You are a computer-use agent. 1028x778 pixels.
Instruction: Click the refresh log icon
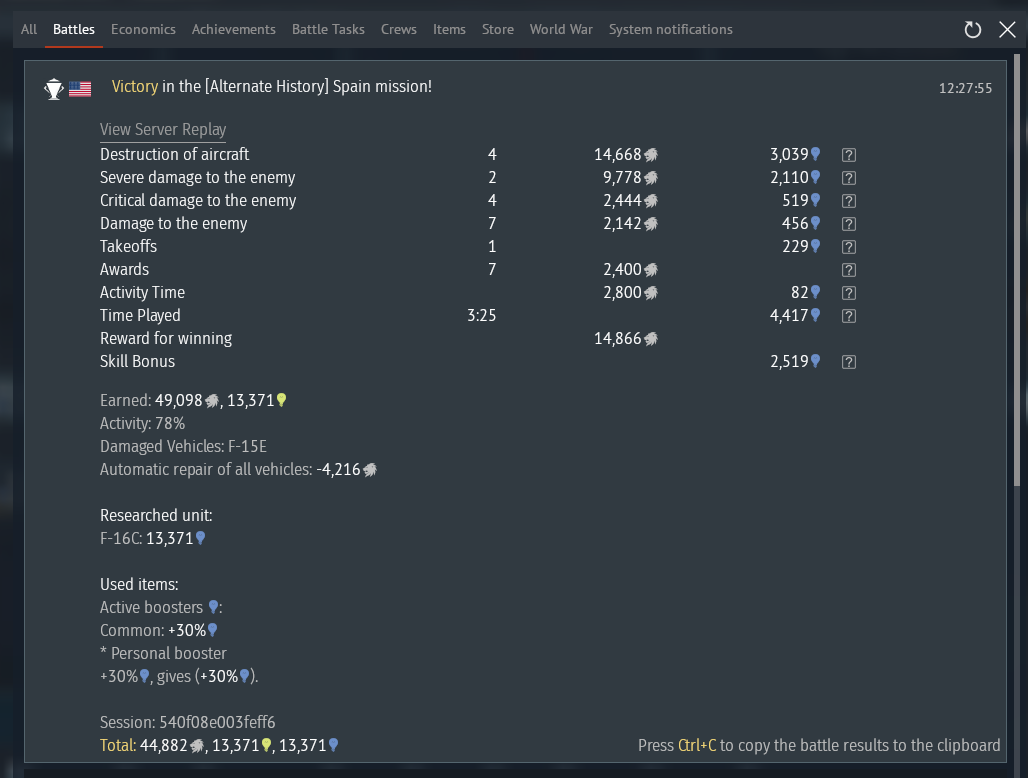pyautogui.click(x=973, y=29)
